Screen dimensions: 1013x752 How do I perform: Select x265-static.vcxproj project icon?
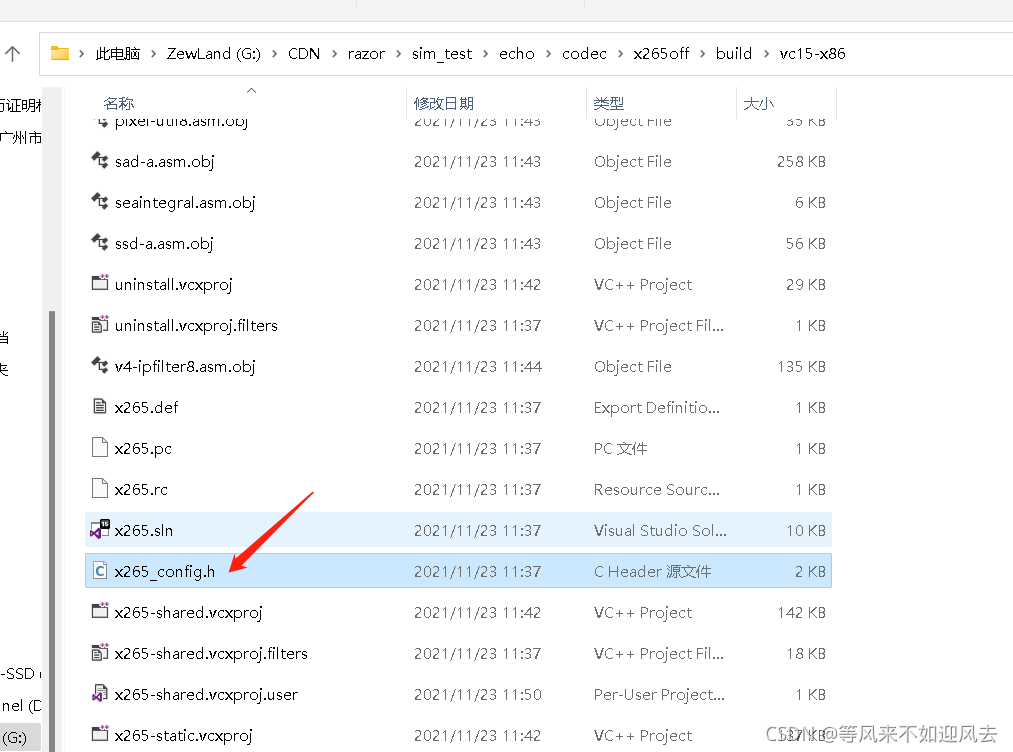[x=99, y=734]
